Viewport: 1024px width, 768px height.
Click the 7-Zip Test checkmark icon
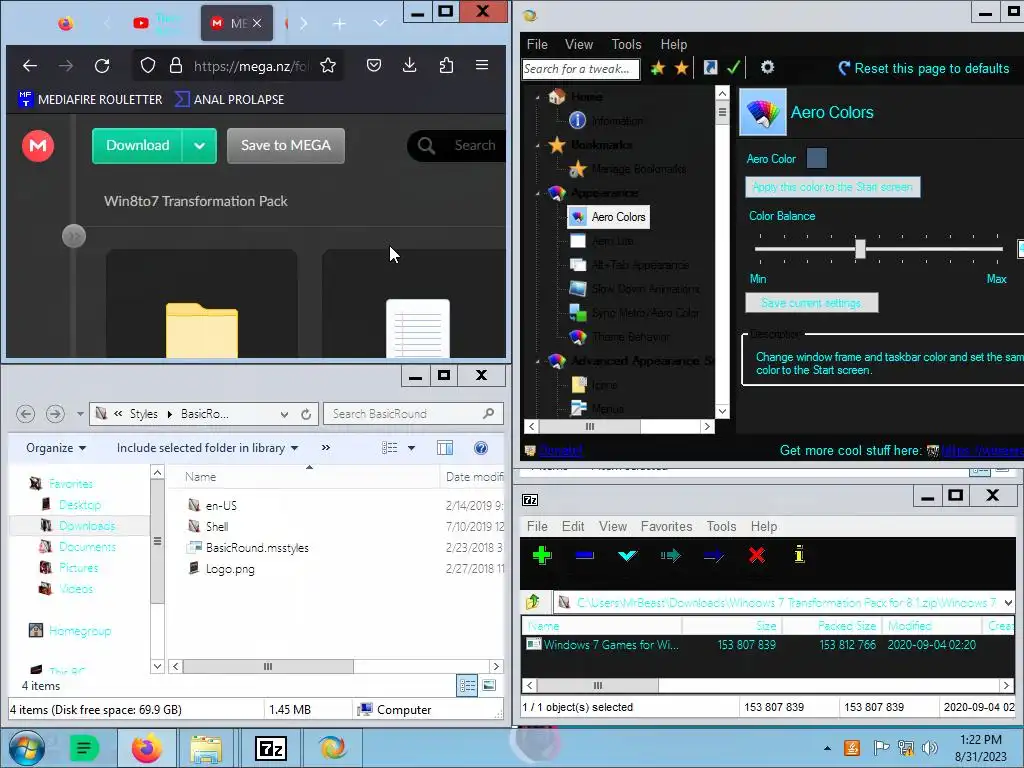coord(627,556)
